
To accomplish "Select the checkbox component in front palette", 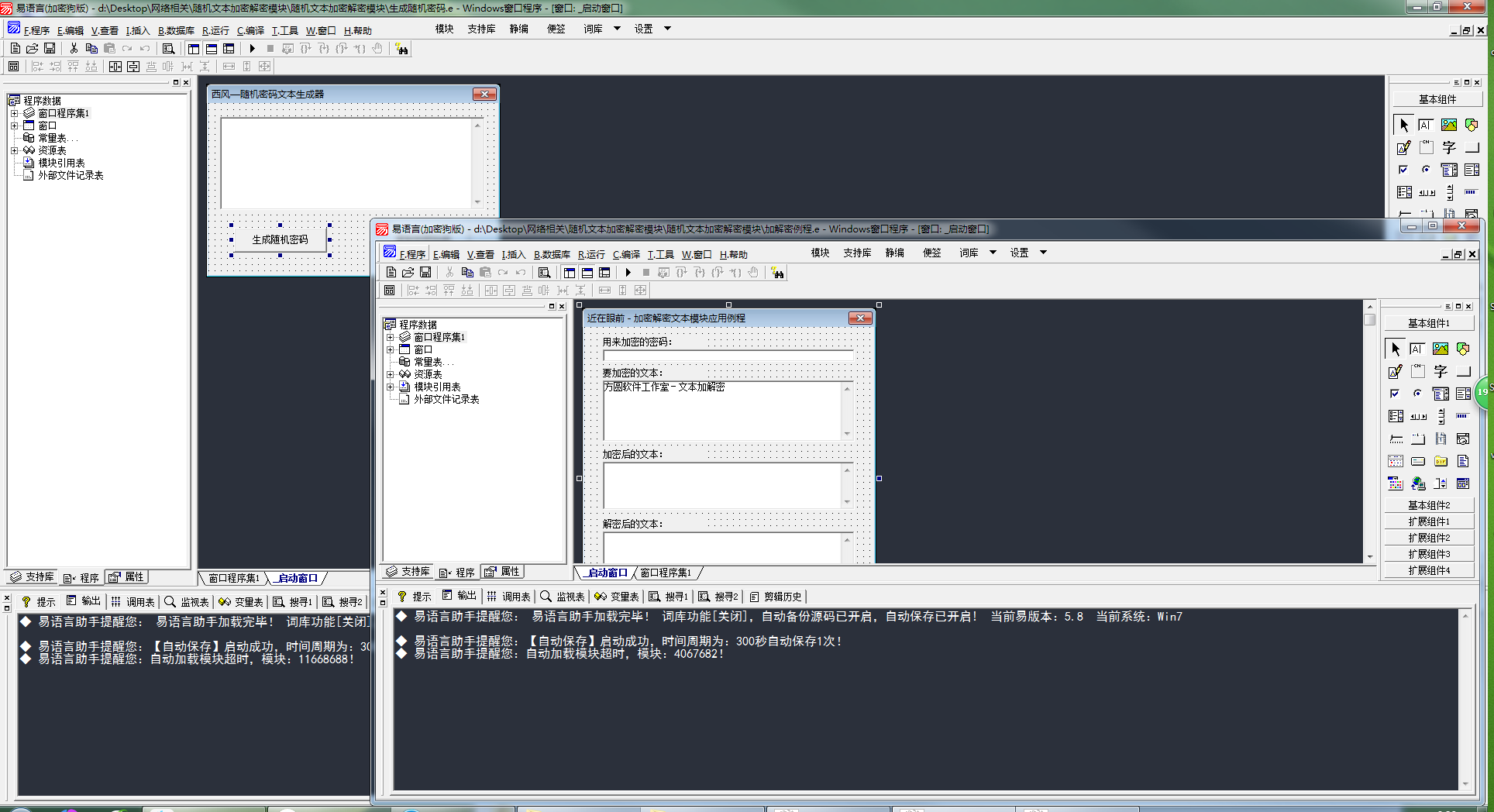I will click(1396, 394).
